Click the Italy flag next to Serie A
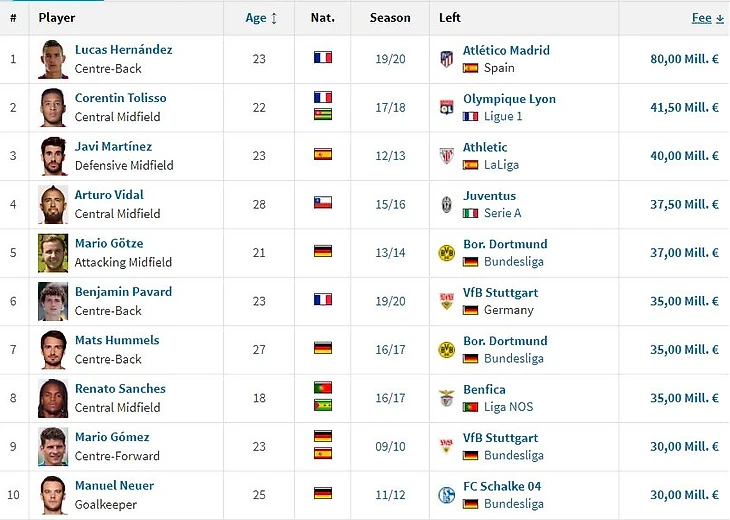Screen dimensions: 730x520 point(470,213)
